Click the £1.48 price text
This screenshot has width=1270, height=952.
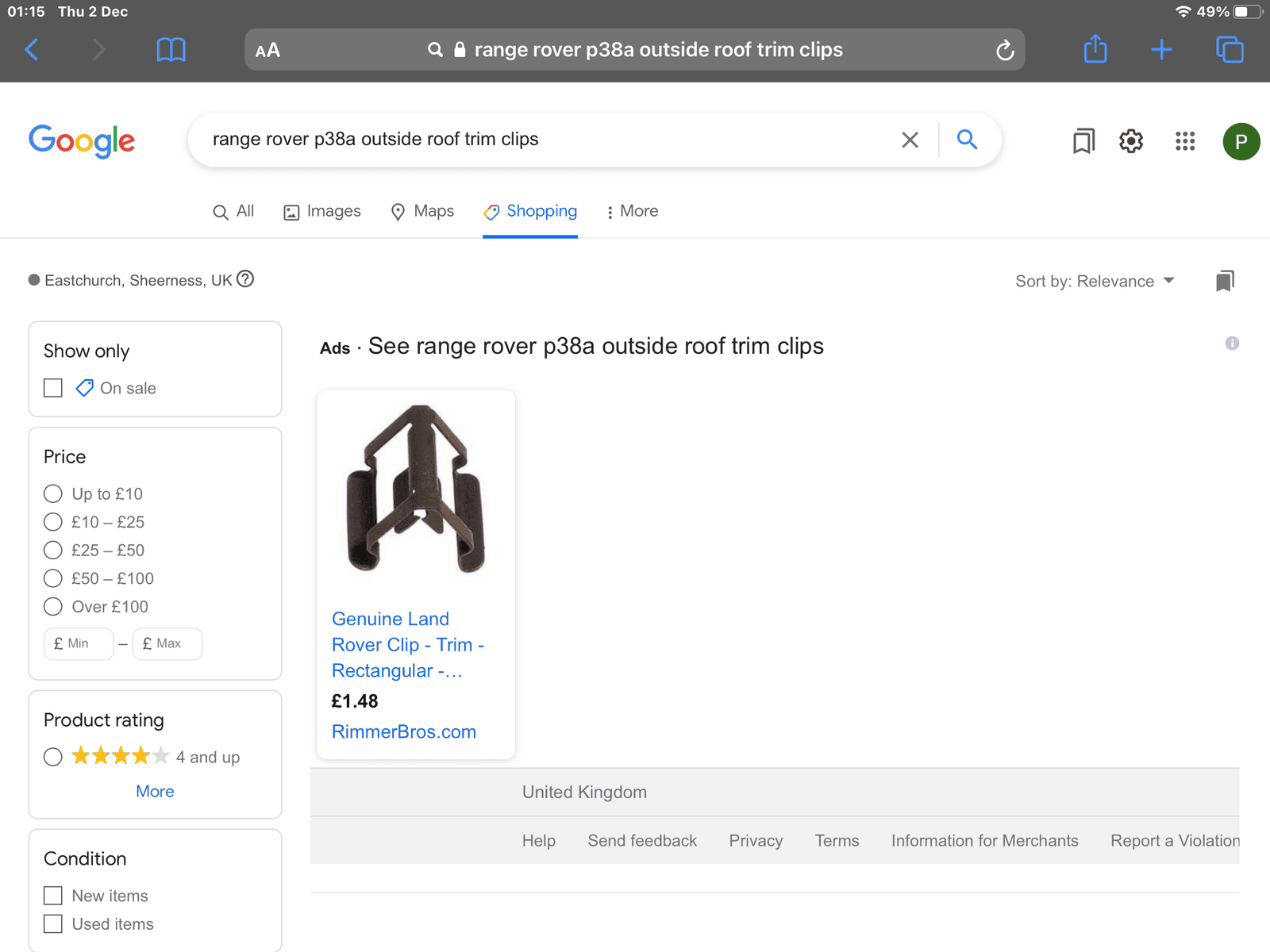355,701
